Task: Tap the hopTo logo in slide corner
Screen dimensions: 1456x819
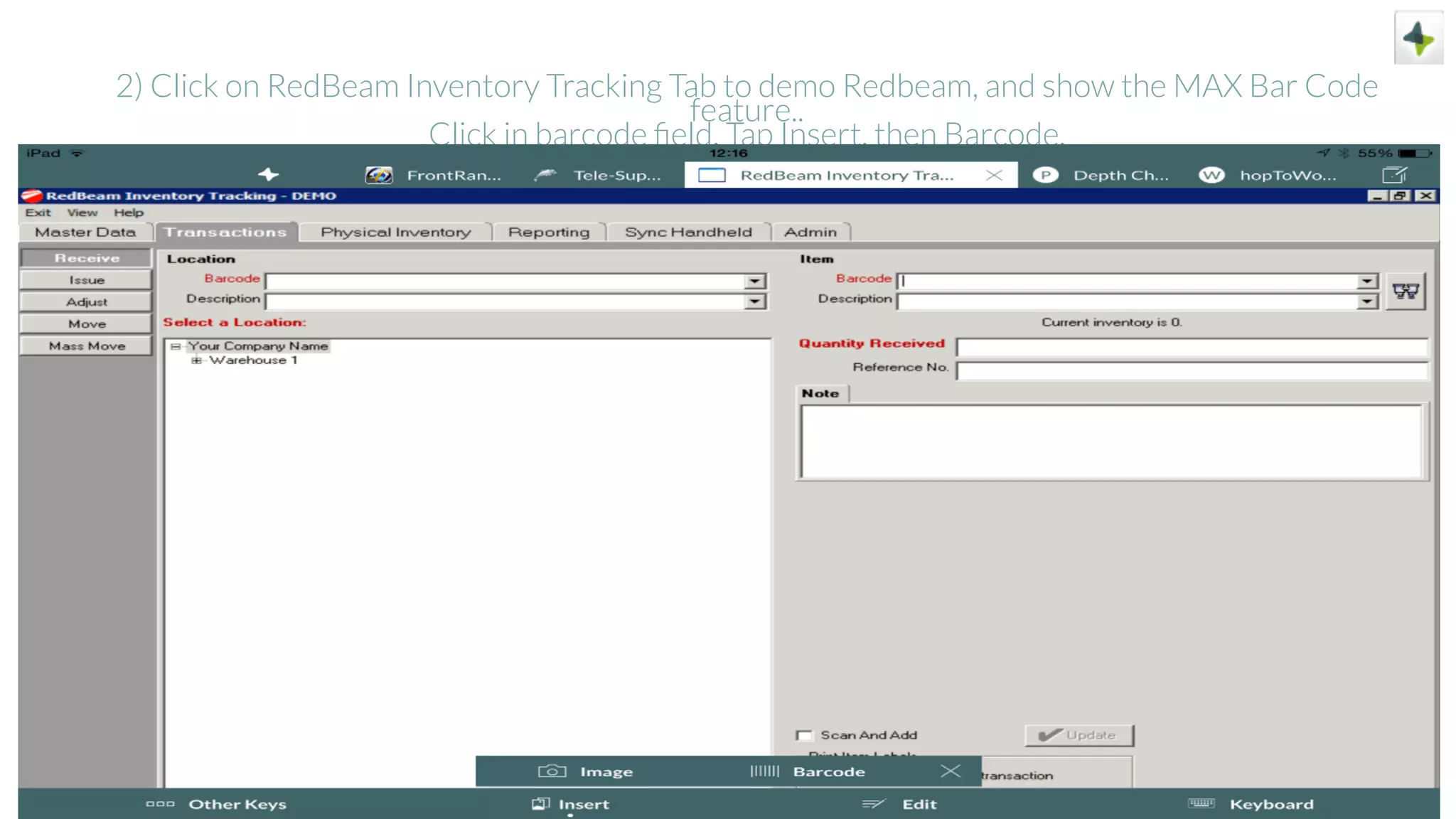Action: pos(1418,38)
